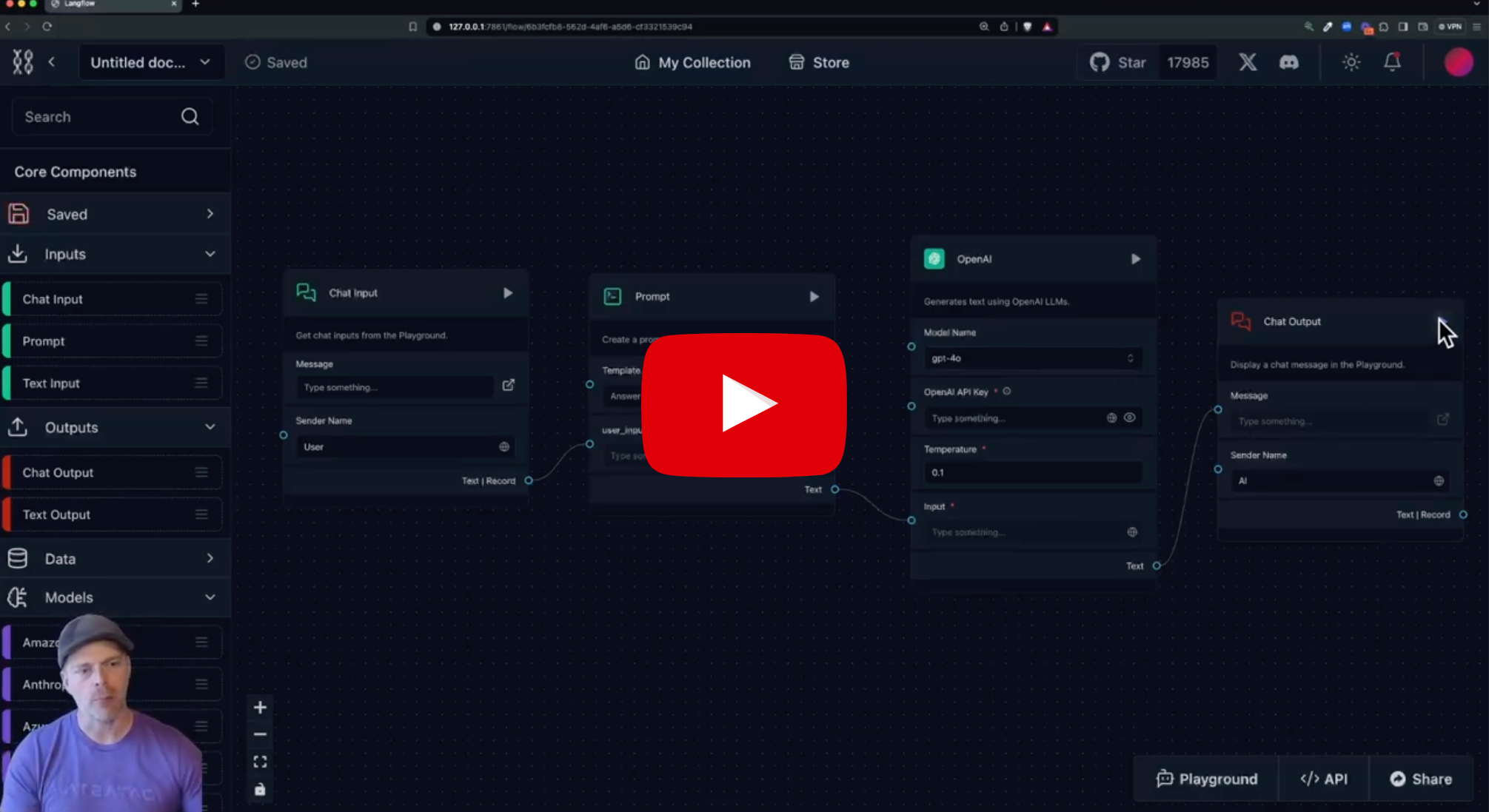Click the Untitled doc dropdown arrow
Viewport: 1489px width, 812px height.
pos(206,62)
